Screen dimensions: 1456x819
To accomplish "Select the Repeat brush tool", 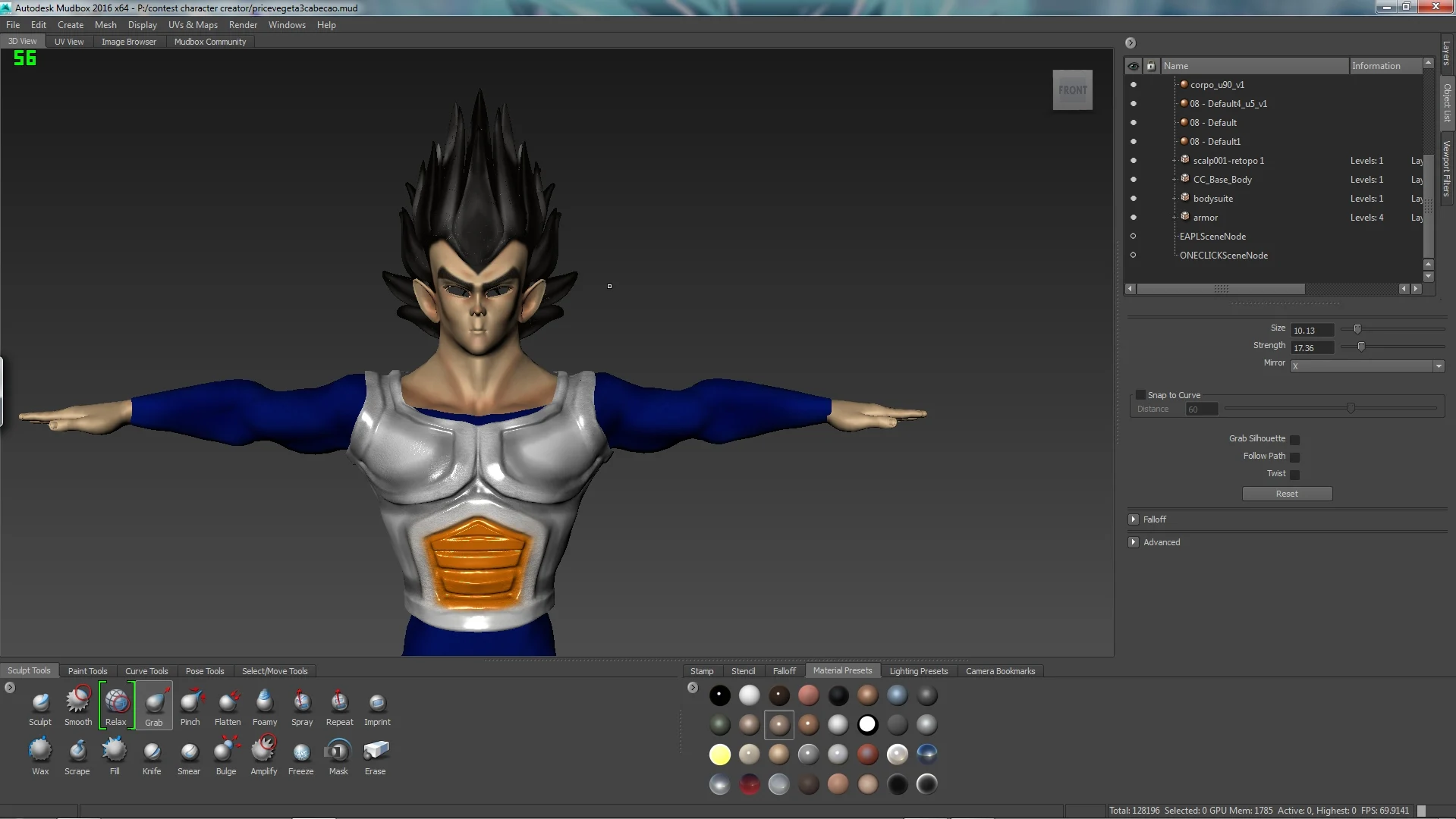I will (x=339, y=707).
